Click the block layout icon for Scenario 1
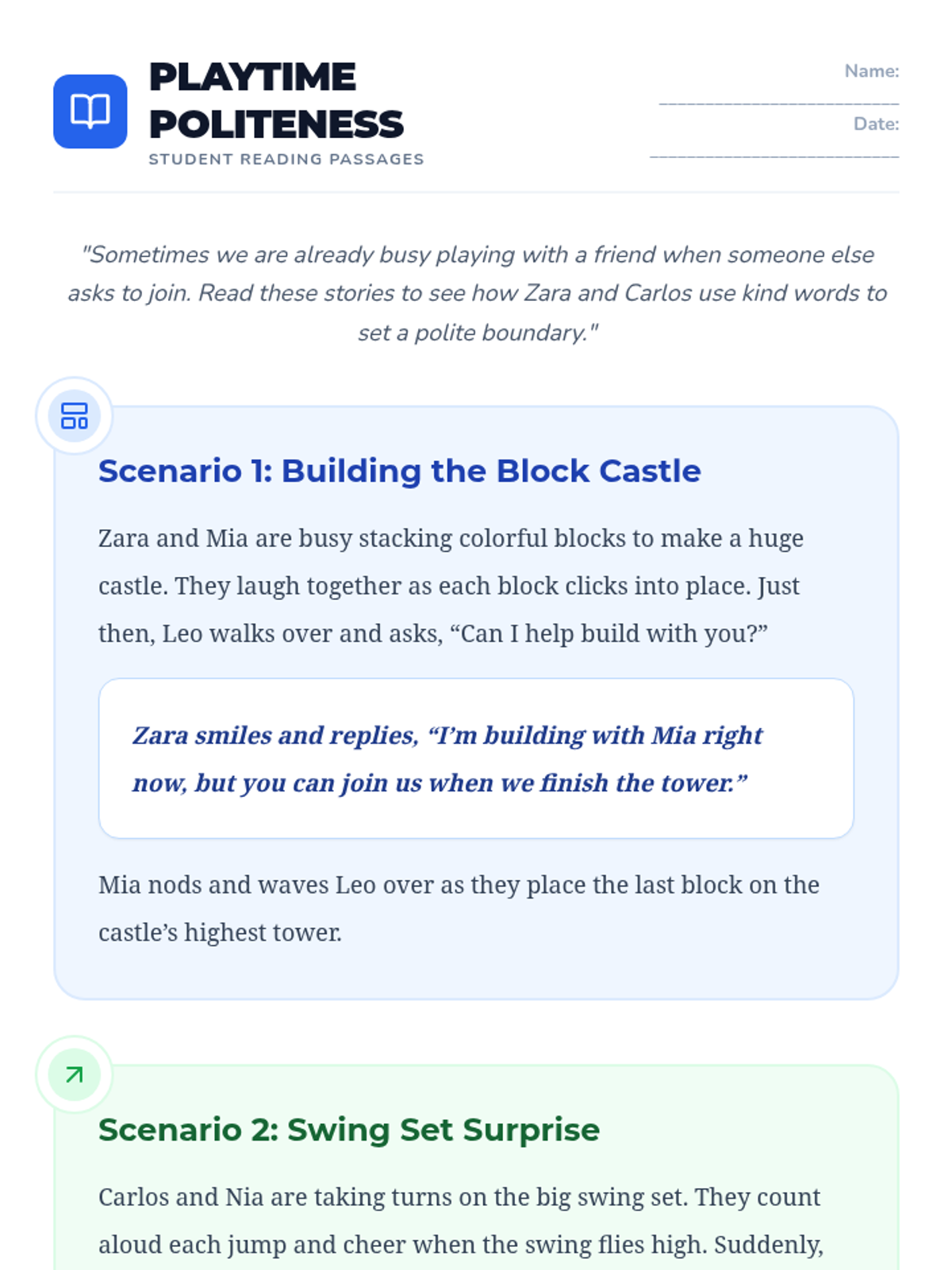952x1270 pixels. (x=75, y=416)
